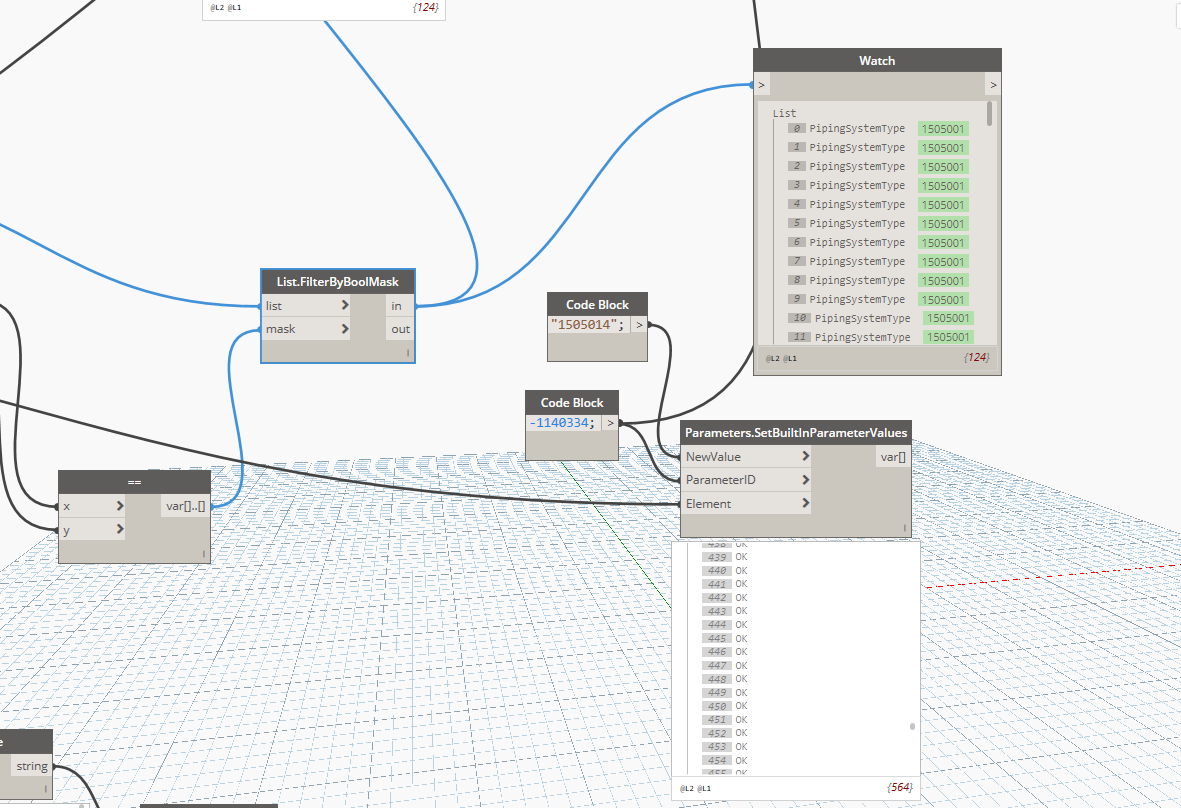Image resolution: width=1181 pixels, height=808 pixels.
Task: Click the "1505014" code block text field
Action: point(587,325)
